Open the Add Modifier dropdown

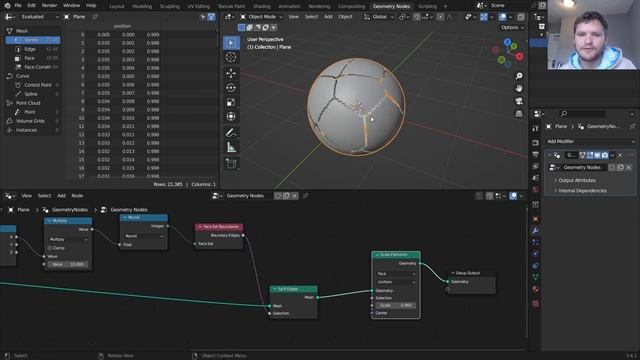tap(590, 141)
